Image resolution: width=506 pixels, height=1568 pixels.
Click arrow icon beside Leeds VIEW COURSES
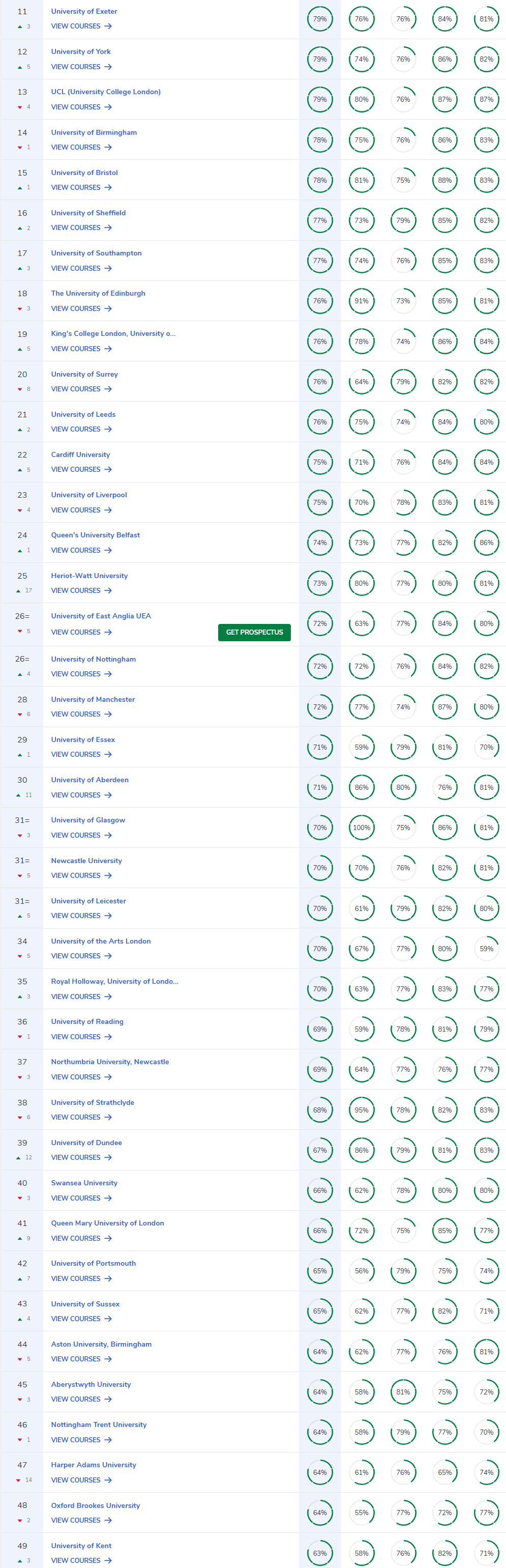click(x=108, y=429)
